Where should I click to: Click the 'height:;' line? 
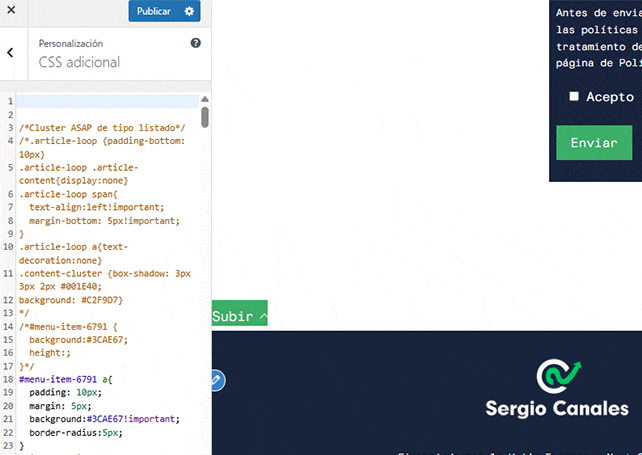(50, 353)
